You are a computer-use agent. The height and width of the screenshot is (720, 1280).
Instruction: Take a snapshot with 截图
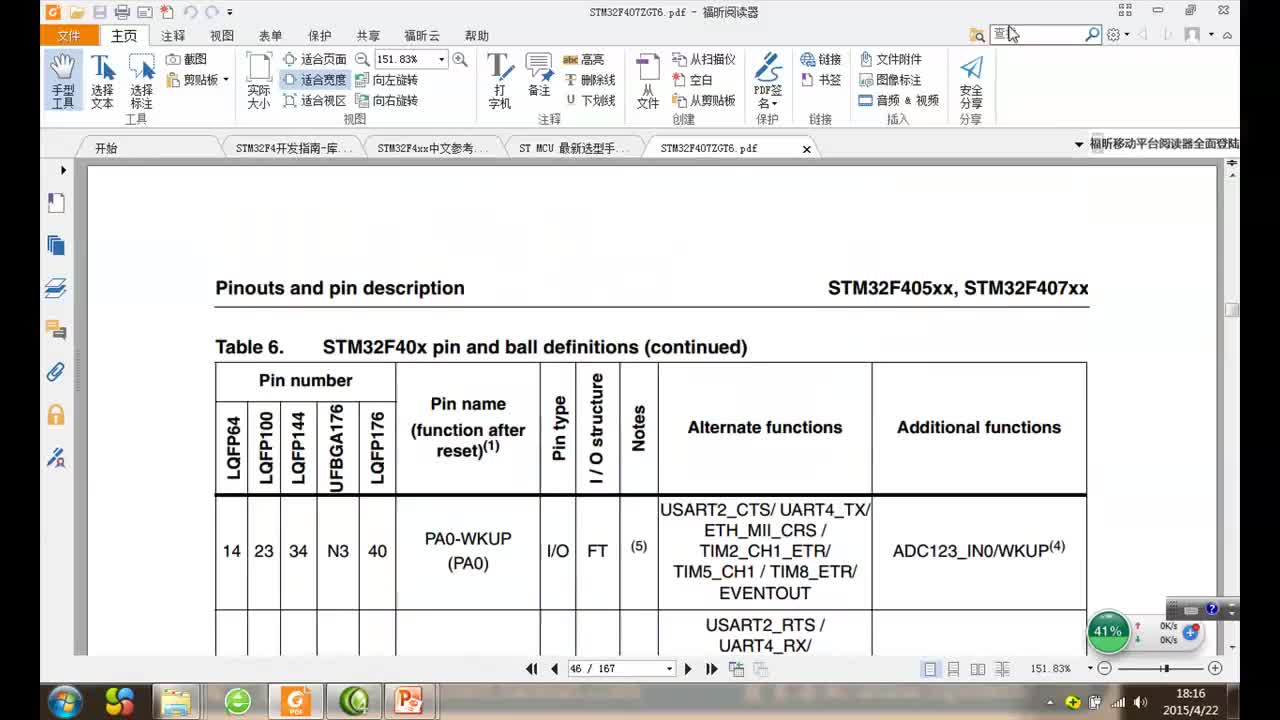click(x=187, y=59)
